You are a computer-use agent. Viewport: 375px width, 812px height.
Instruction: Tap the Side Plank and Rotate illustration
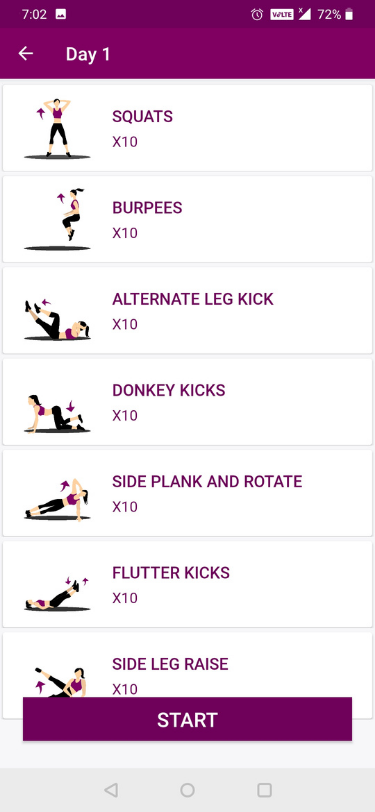point(57,500)
